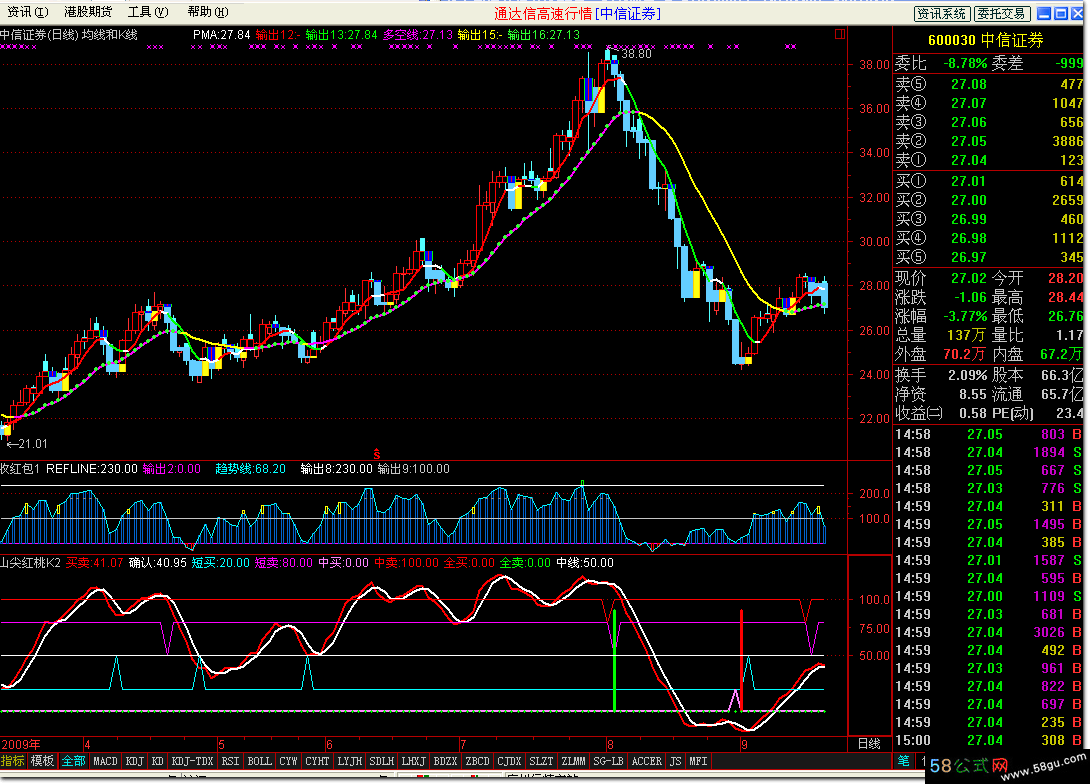Click the 短卖:80.00 value label

[284, 562]
